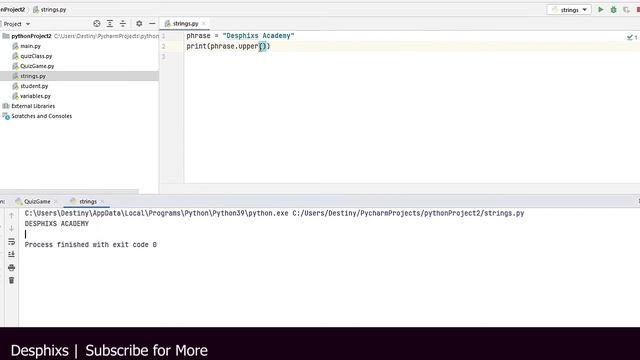Start debugging with the bug icon
Screen dimensions: 640x360
[x=613, y=9]
